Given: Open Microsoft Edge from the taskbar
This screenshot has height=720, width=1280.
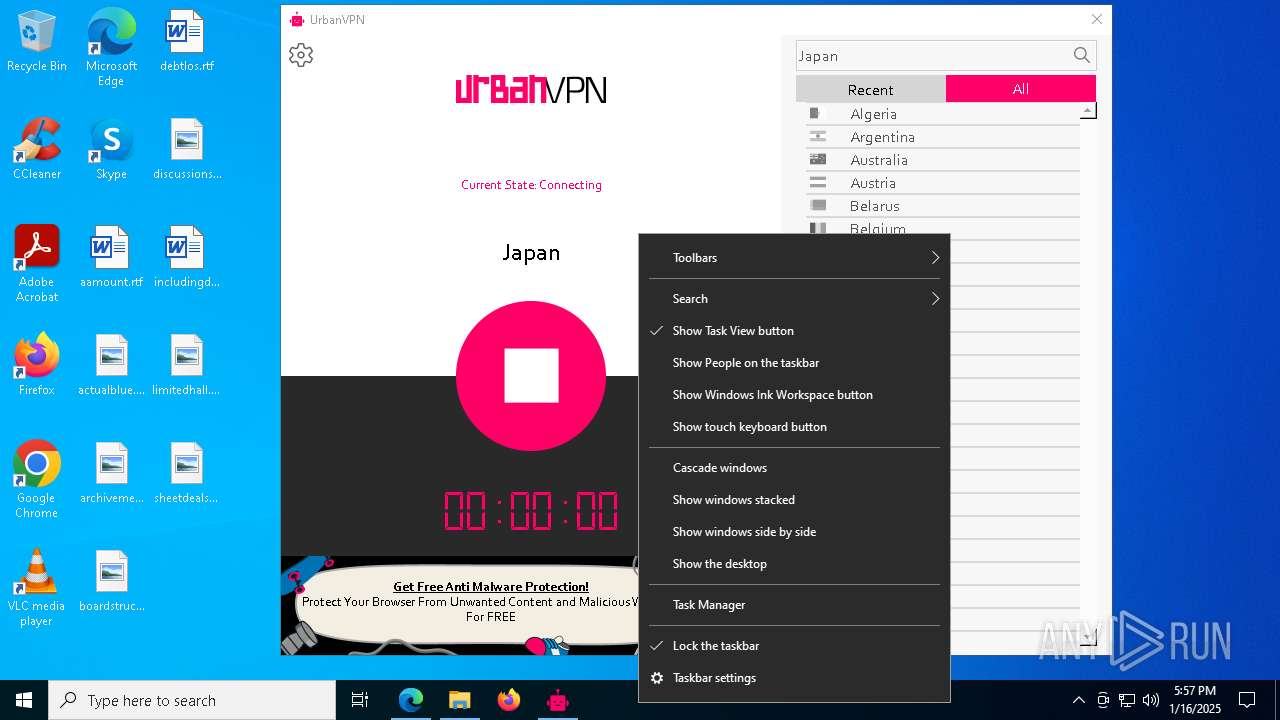Looking at the screenshot, I should [410, 700].
